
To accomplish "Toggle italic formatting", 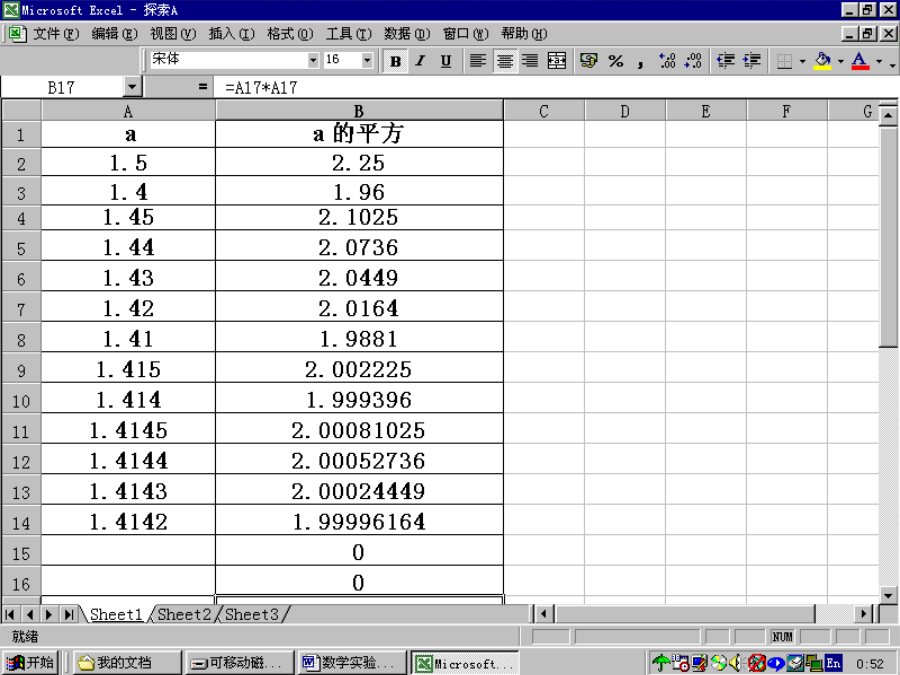I will click(x=420, y=61).
